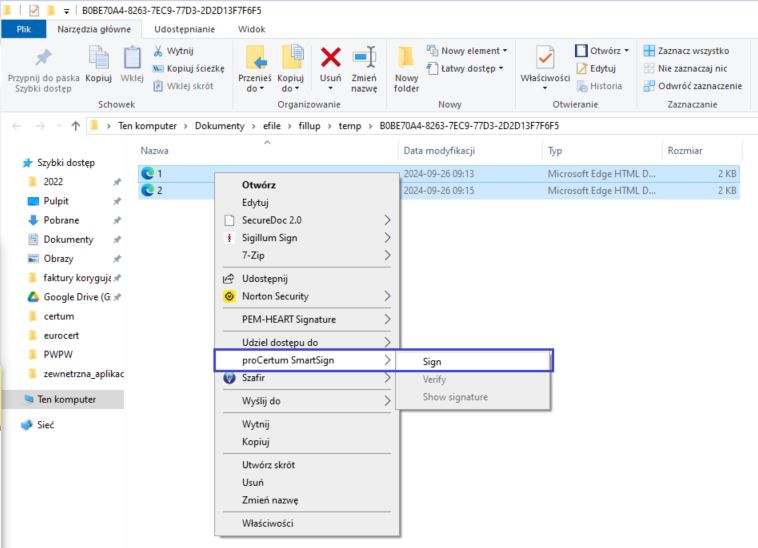Cut selection with Wytnij scissors

click(174, 51)
